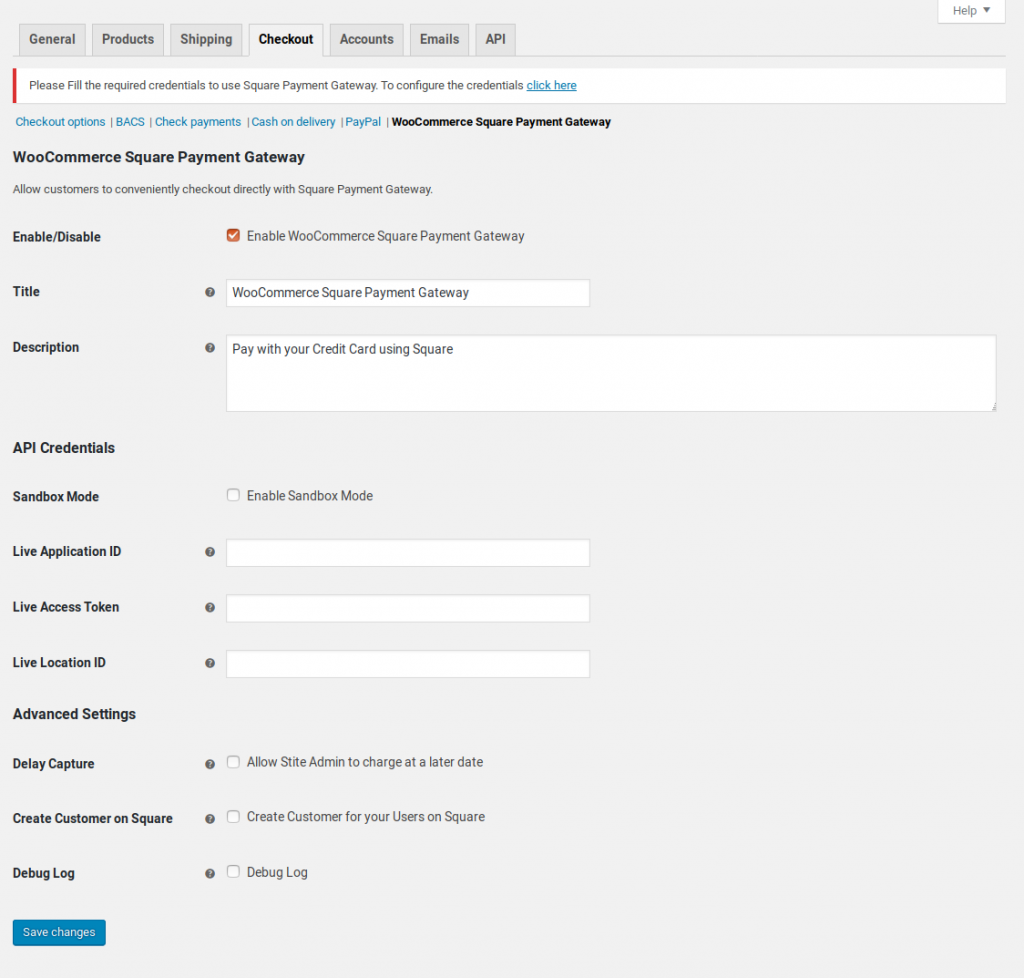Focus the Live Application ID field

click(408, 553)
